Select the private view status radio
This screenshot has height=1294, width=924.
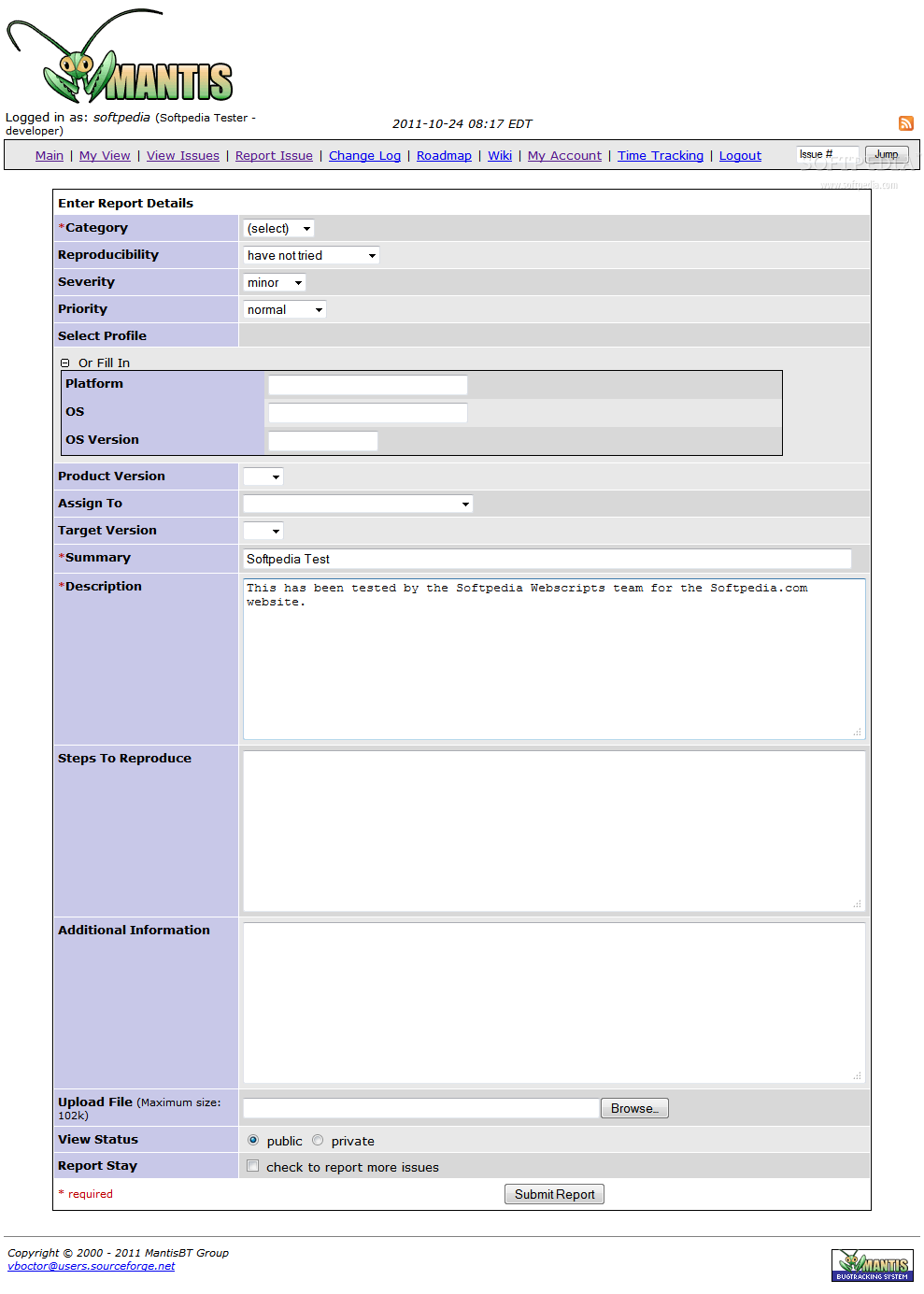(x=318, y=1141)
